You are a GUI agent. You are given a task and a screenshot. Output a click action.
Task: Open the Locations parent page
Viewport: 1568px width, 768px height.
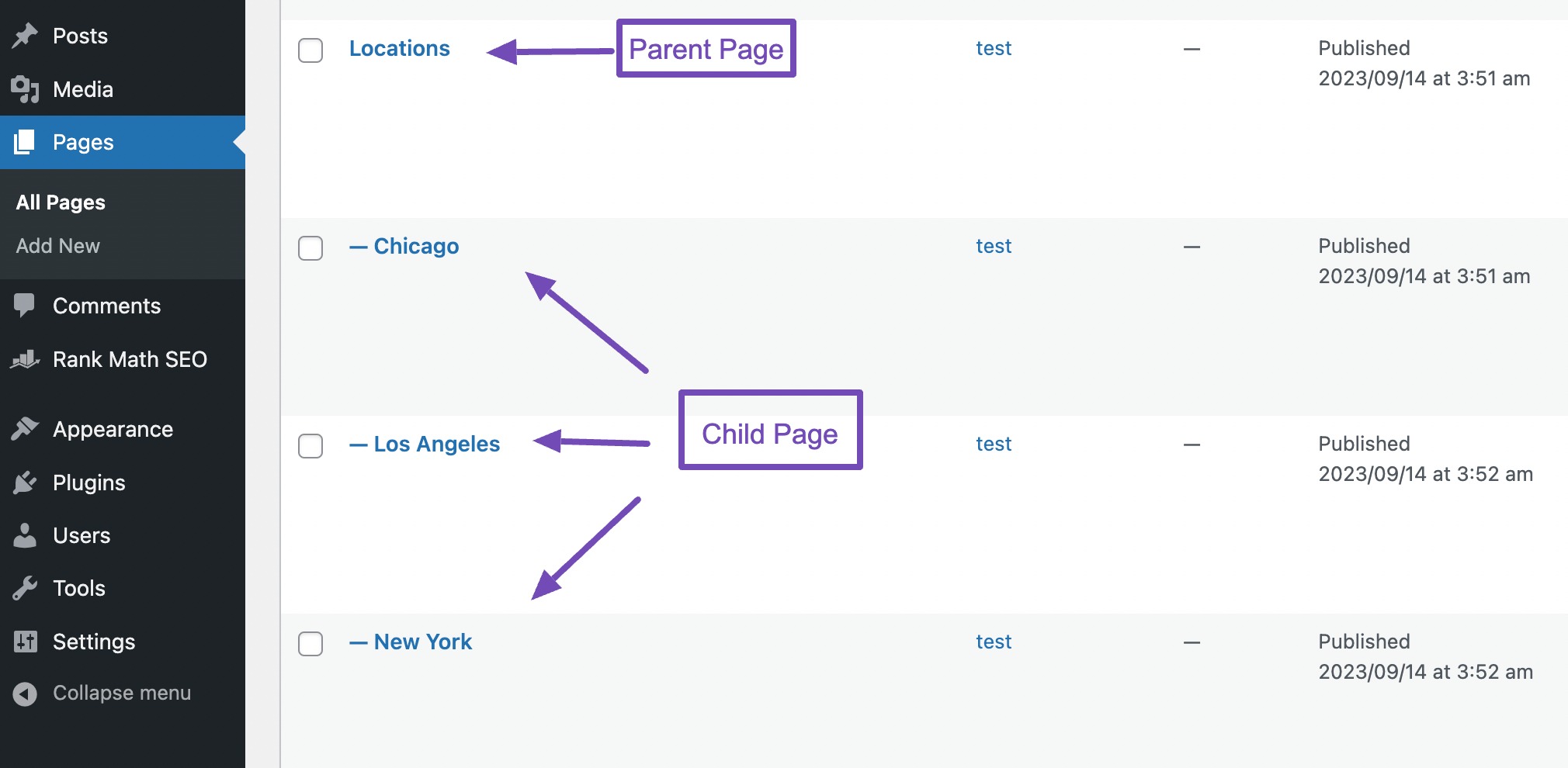pyautogui.click(x=399, y=47)
